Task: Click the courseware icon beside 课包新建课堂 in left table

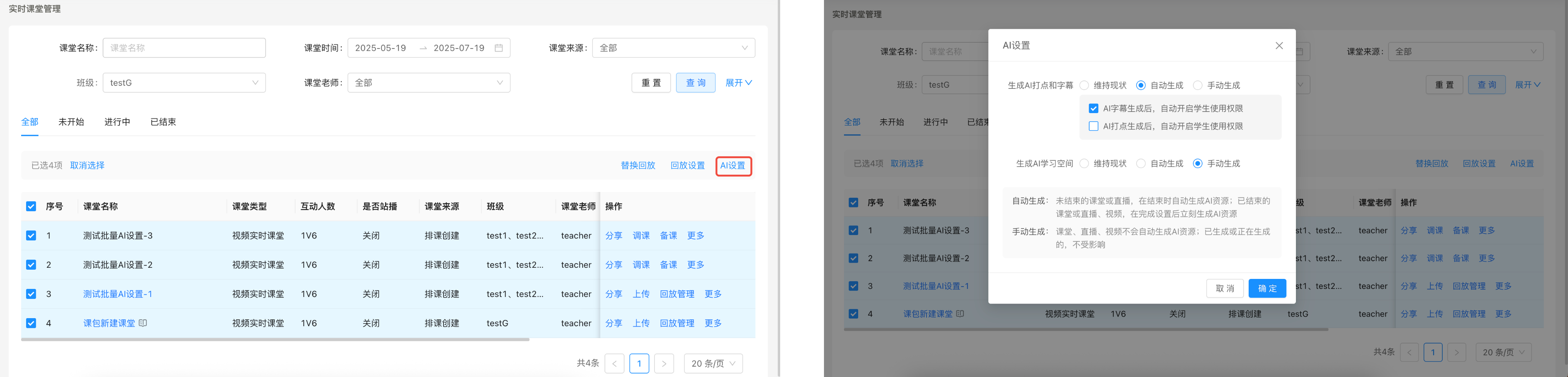Action: click(143, 324)
